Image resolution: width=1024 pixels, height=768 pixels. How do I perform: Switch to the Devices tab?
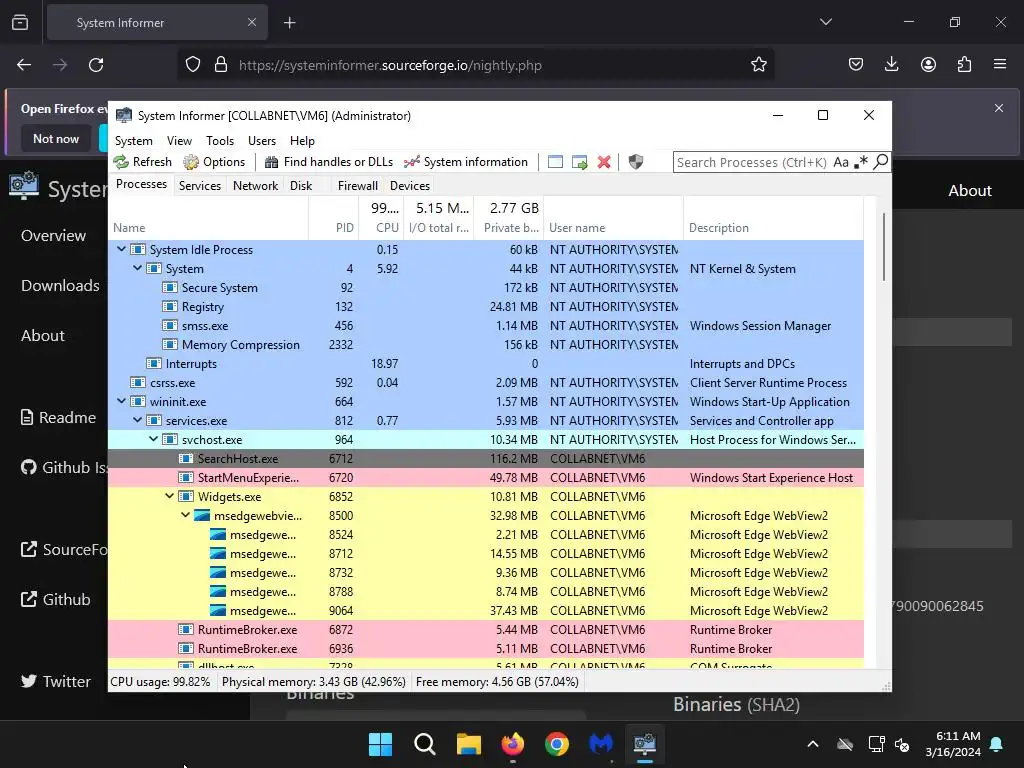click(409, 185)
